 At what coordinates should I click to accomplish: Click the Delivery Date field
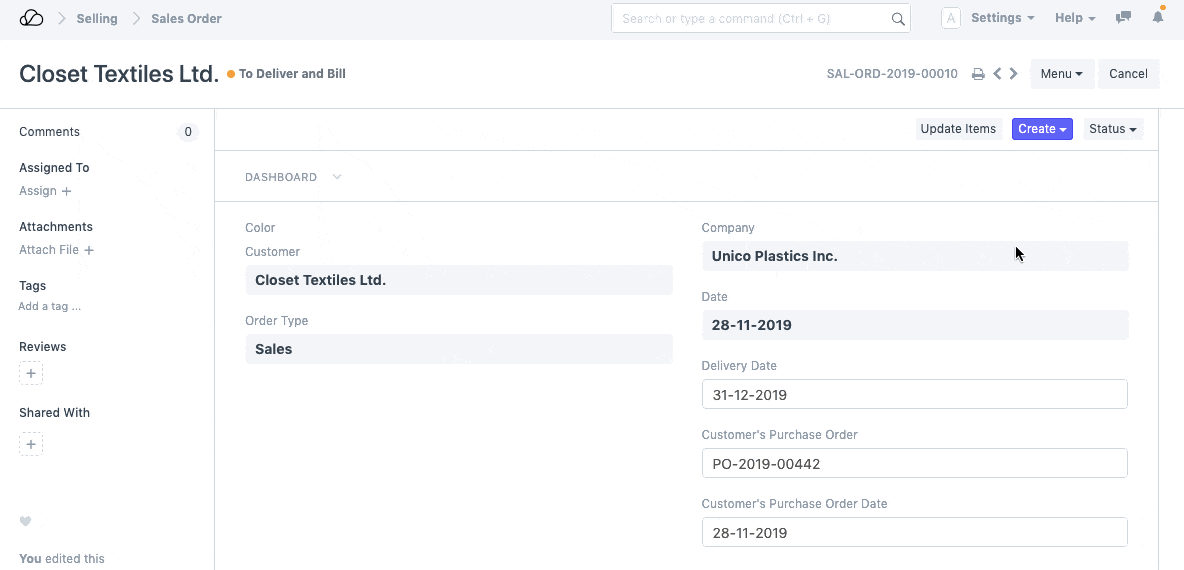point(914,394)
